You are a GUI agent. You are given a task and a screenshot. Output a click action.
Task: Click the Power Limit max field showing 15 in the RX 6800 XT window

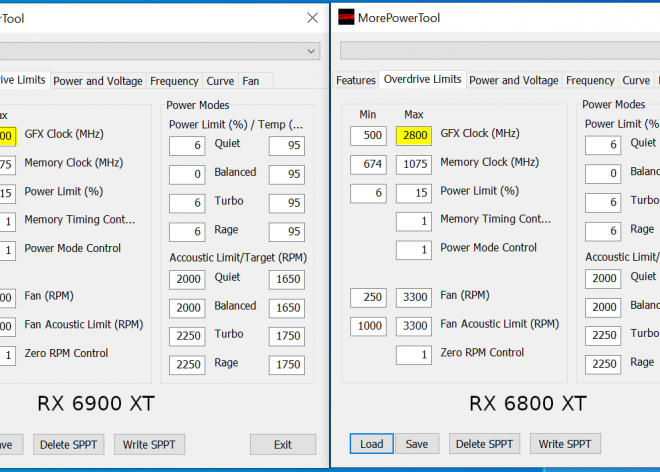pos(414,193)
